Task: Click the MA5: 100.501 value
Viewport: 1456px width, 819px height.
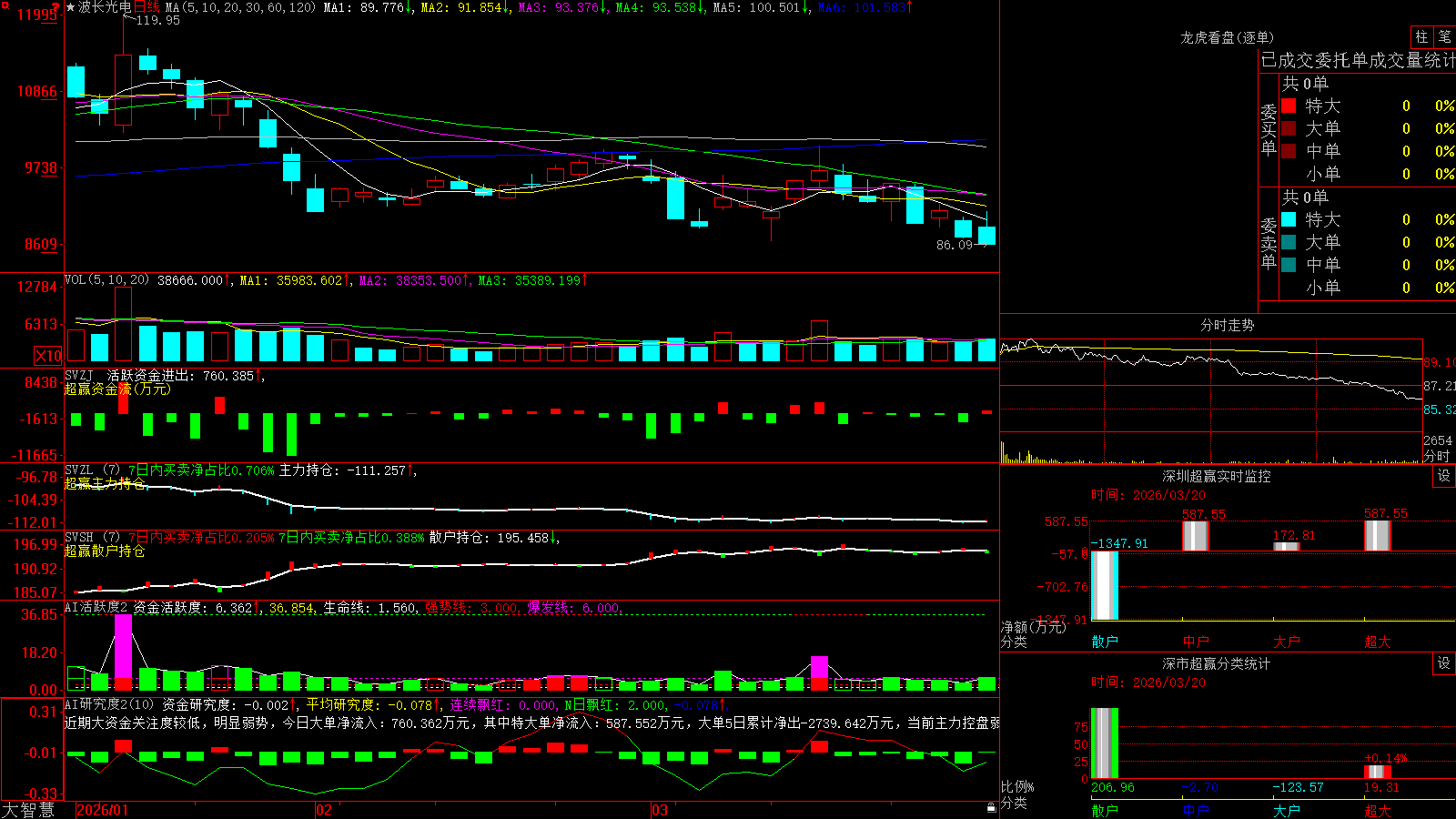Action: coord(761,7)
